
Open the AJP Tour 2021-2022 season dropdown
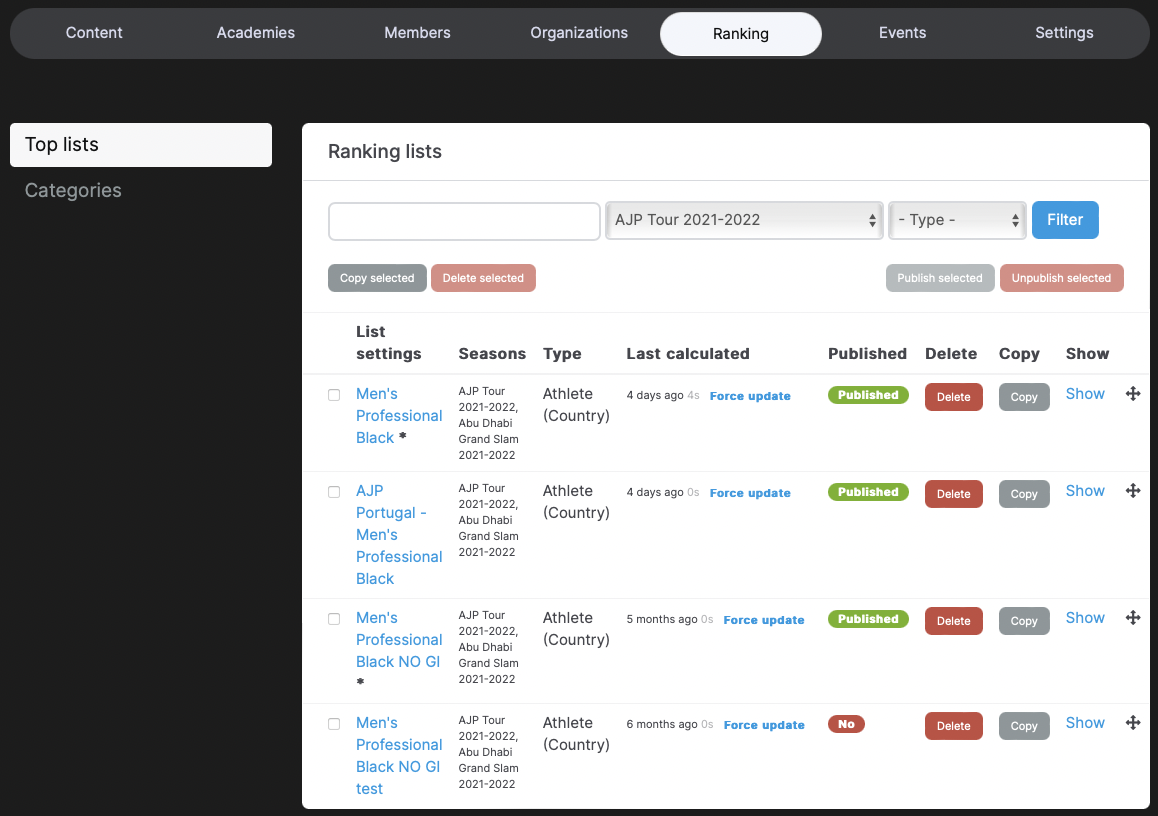[x=743, y=220]
